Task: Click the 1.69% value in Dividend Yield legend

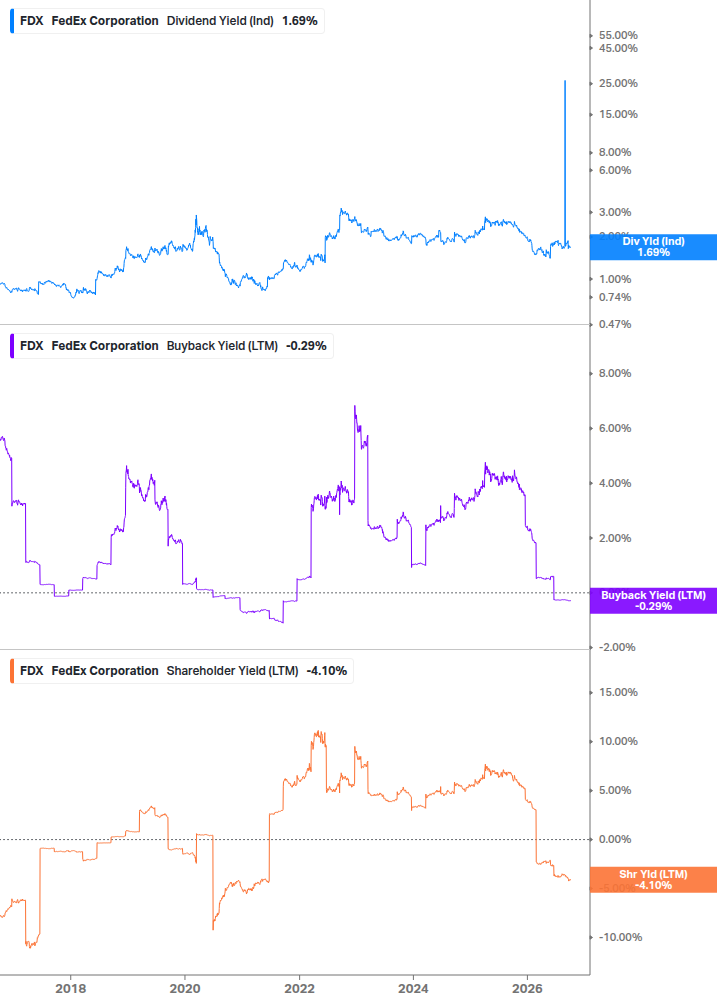Action: click(x=300, y=21)
